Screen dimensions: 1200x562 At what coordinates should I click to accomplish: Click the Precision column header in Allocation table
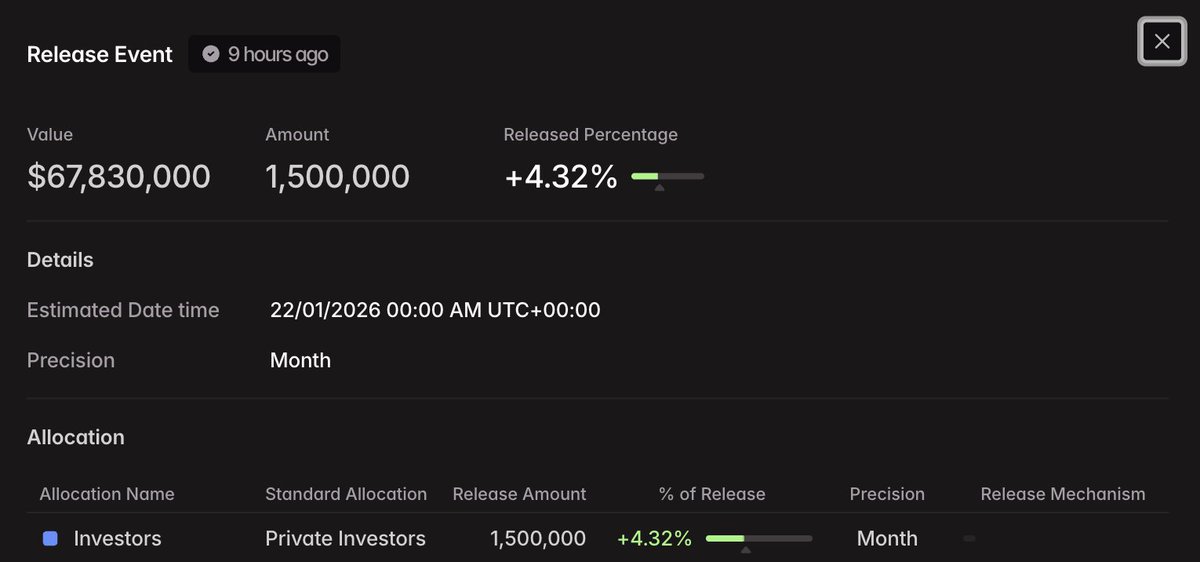pyautogui.click(x=887, y=494)
